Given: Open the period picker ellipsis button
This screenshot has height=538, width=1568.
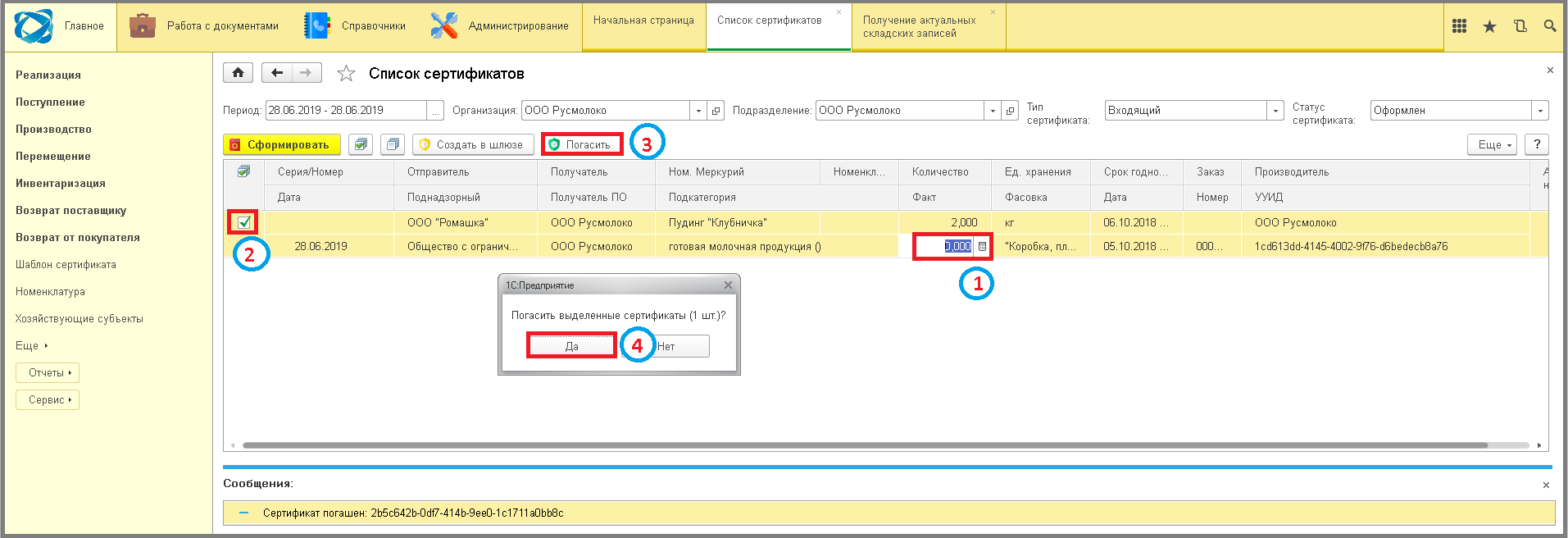Looking at the screenshot, I should [435, 111].
